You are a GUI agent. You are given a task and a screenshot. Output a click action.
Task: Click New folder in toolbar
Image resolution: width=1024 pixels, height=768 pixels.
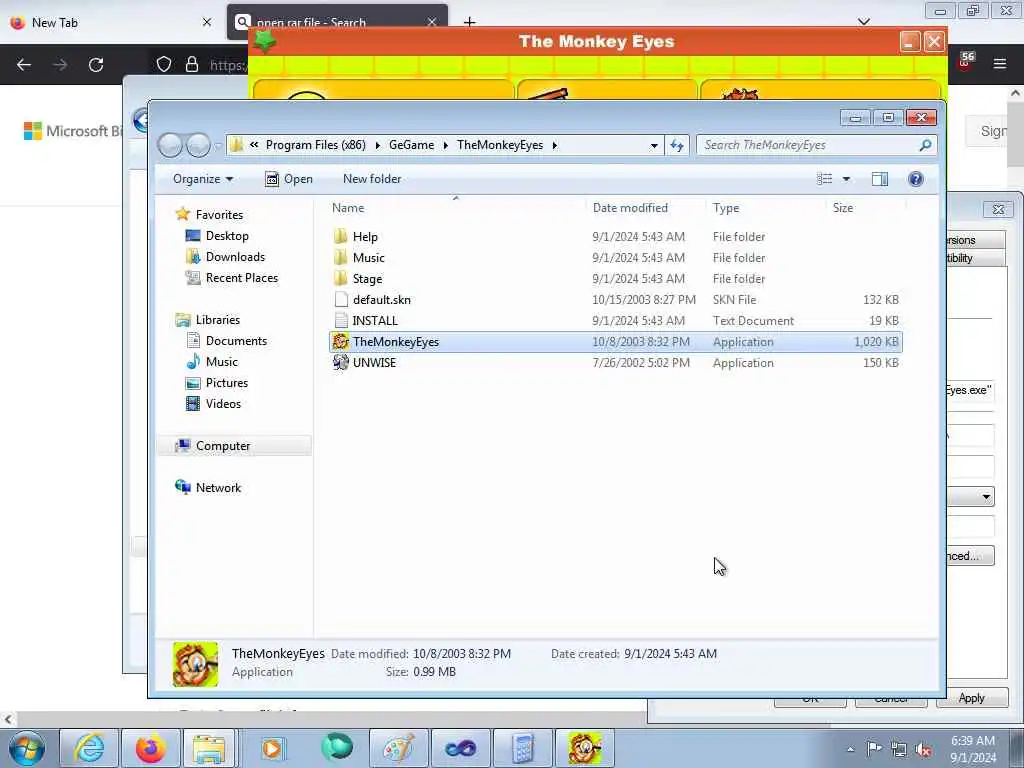[372, 179]
